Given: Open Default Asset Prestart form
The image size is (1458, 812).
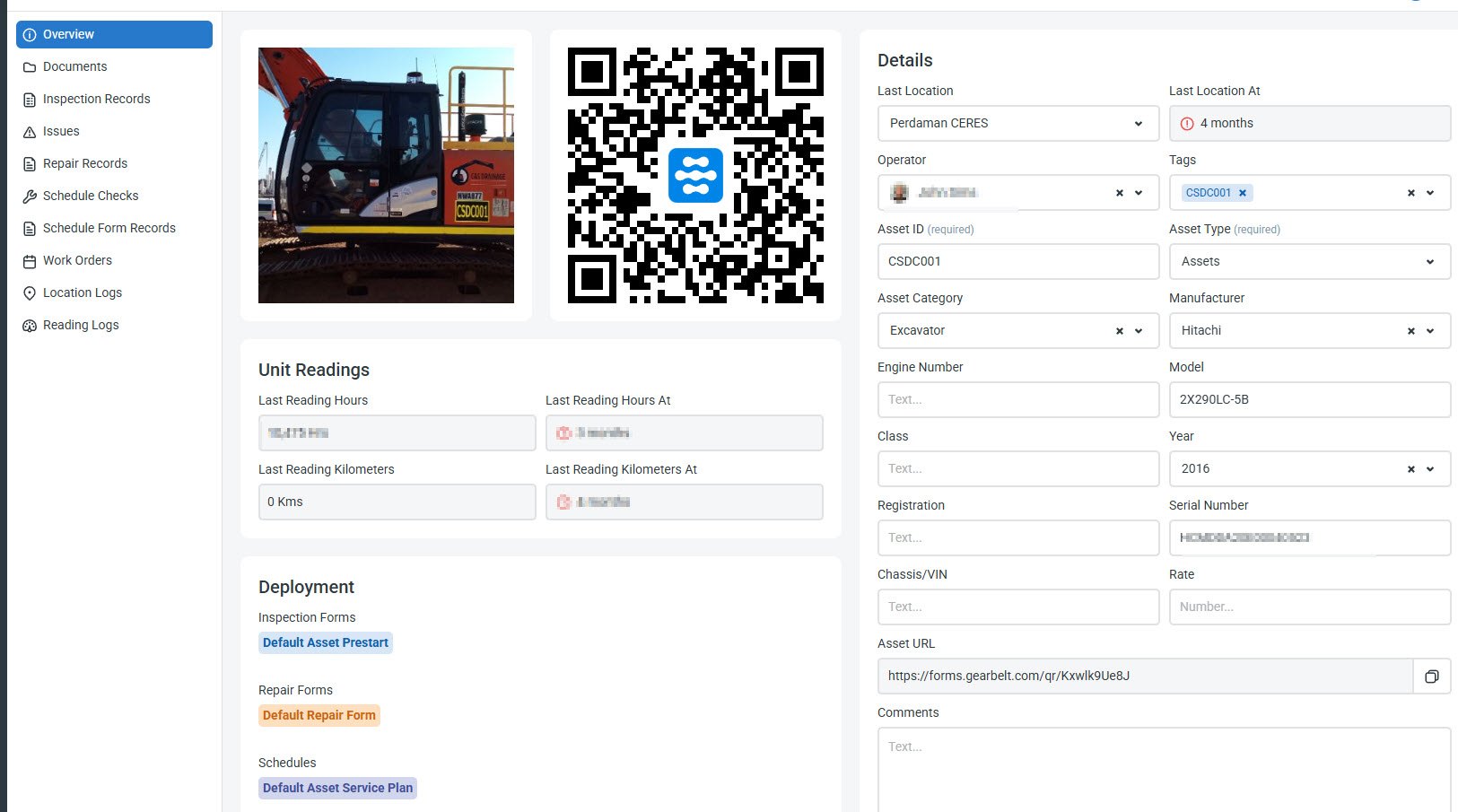Looking at the screenshot, I should pyautogui.click(x=326, y=642).
